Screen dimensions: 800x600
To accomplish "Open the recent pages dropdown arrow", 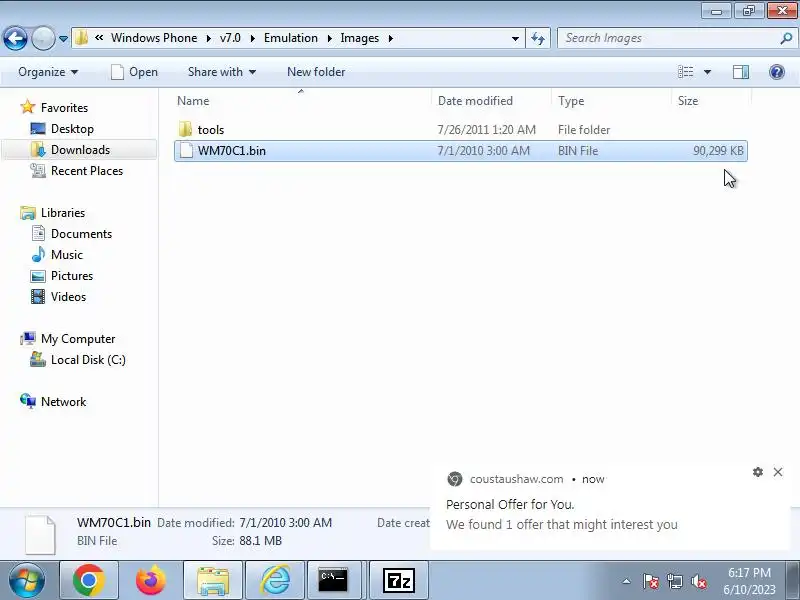I will 63,39.
